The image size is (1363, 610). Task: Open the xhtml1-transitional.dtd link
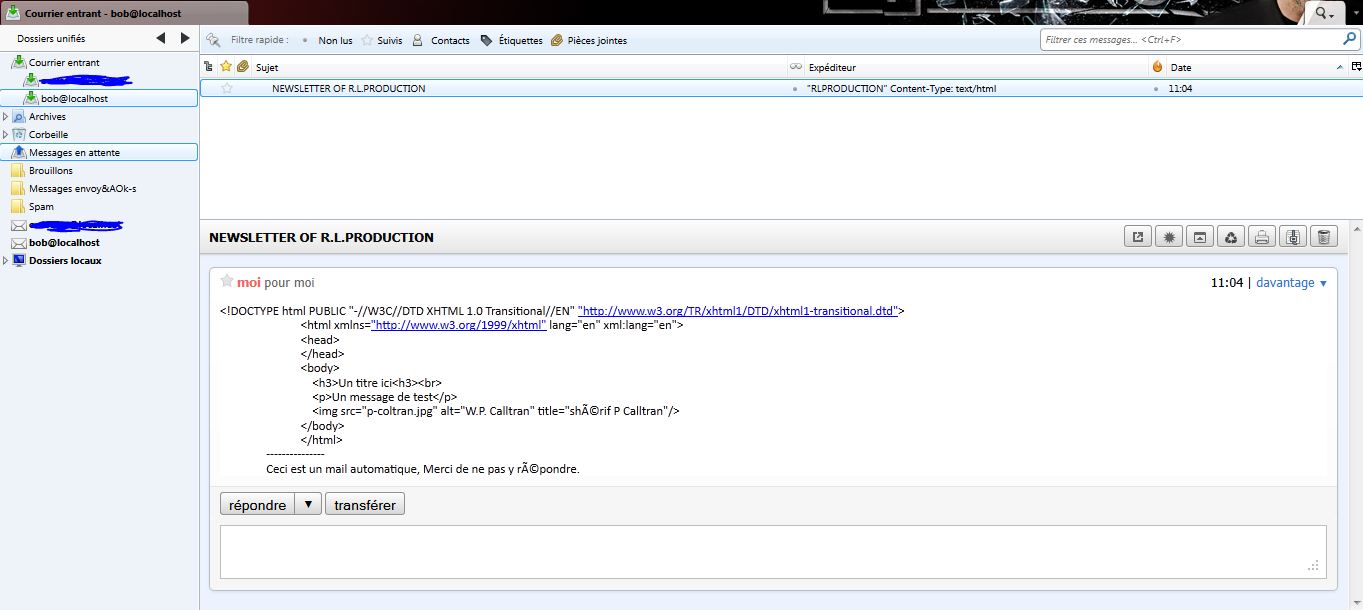pos(737,311)
